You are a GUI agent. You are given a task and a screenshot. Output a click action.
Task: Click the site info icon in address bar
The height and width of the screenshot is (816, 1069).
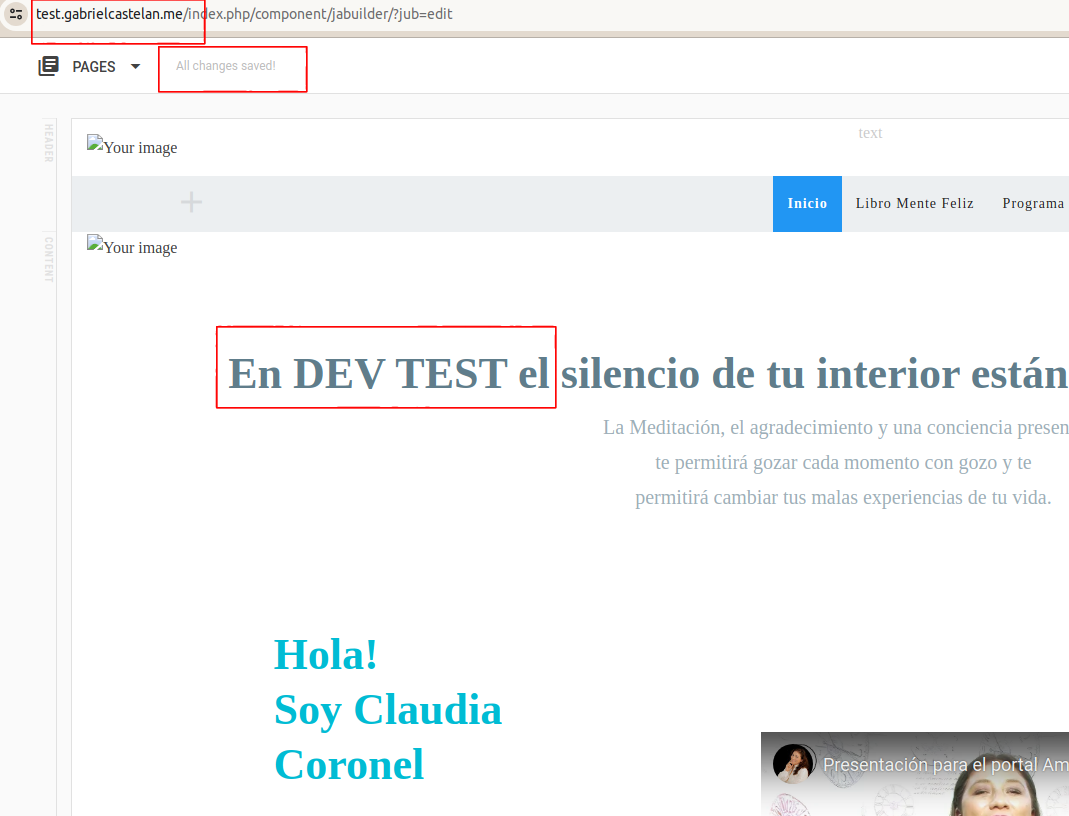pos(16,14)
